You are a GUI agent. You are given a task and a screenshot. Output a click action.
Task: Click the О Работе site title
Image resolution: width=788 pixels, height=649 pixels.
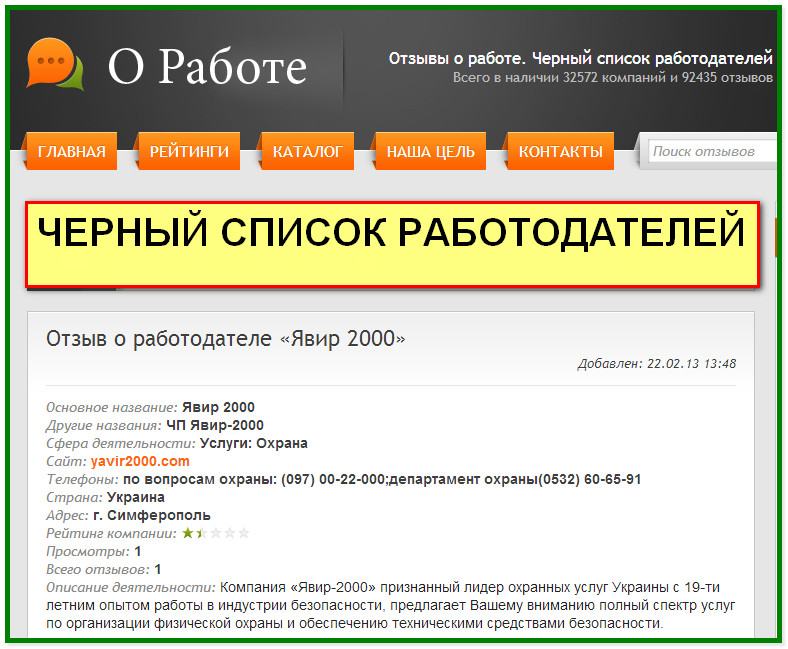[x=207, y=66]
